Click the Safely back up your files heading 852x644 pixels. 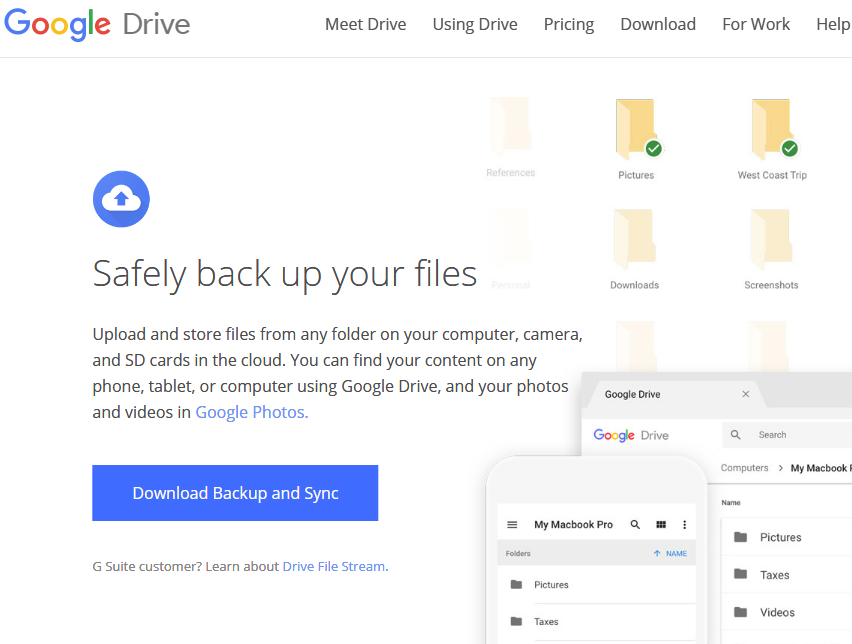point(285,274)
